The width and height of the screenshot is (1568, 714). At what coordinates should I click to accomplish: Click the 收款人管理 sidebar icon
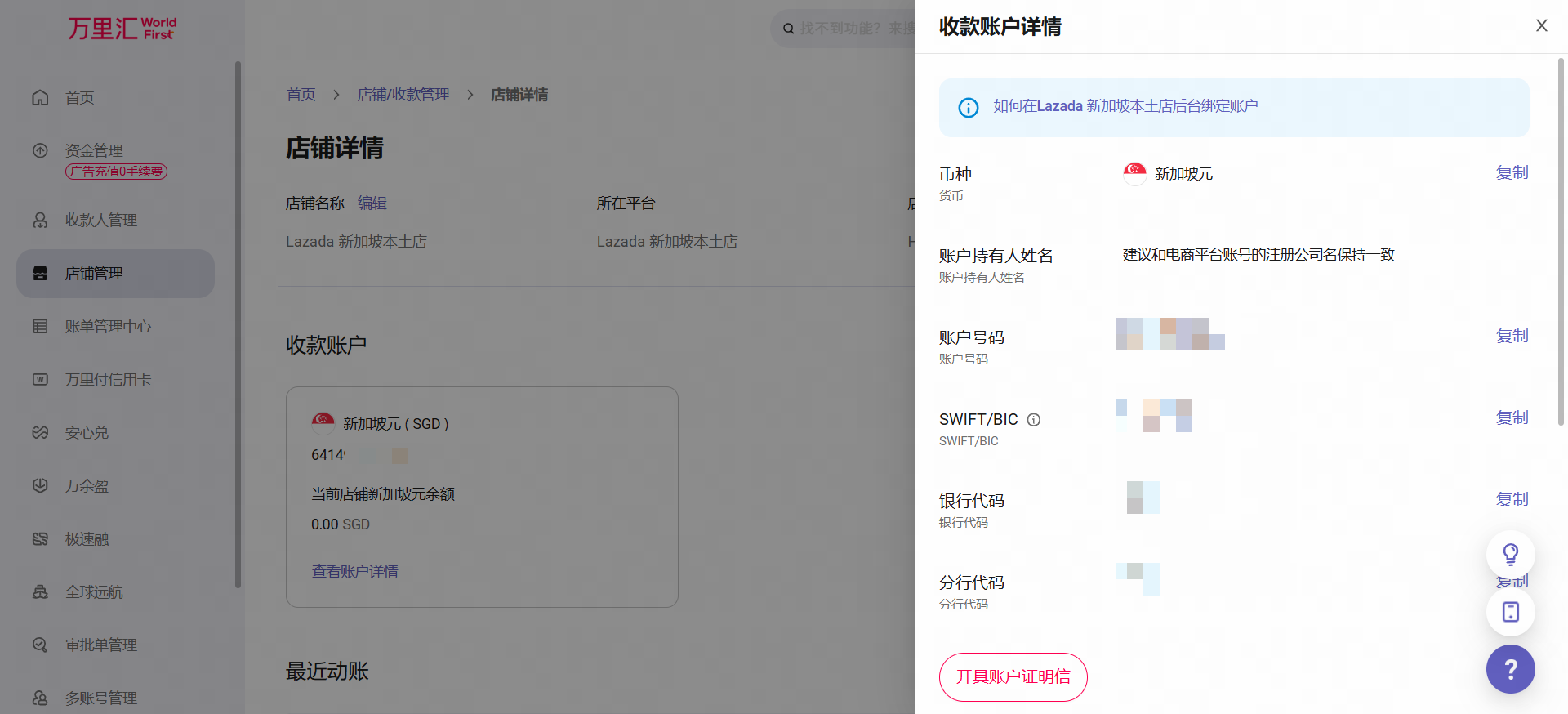click(40, 220)
